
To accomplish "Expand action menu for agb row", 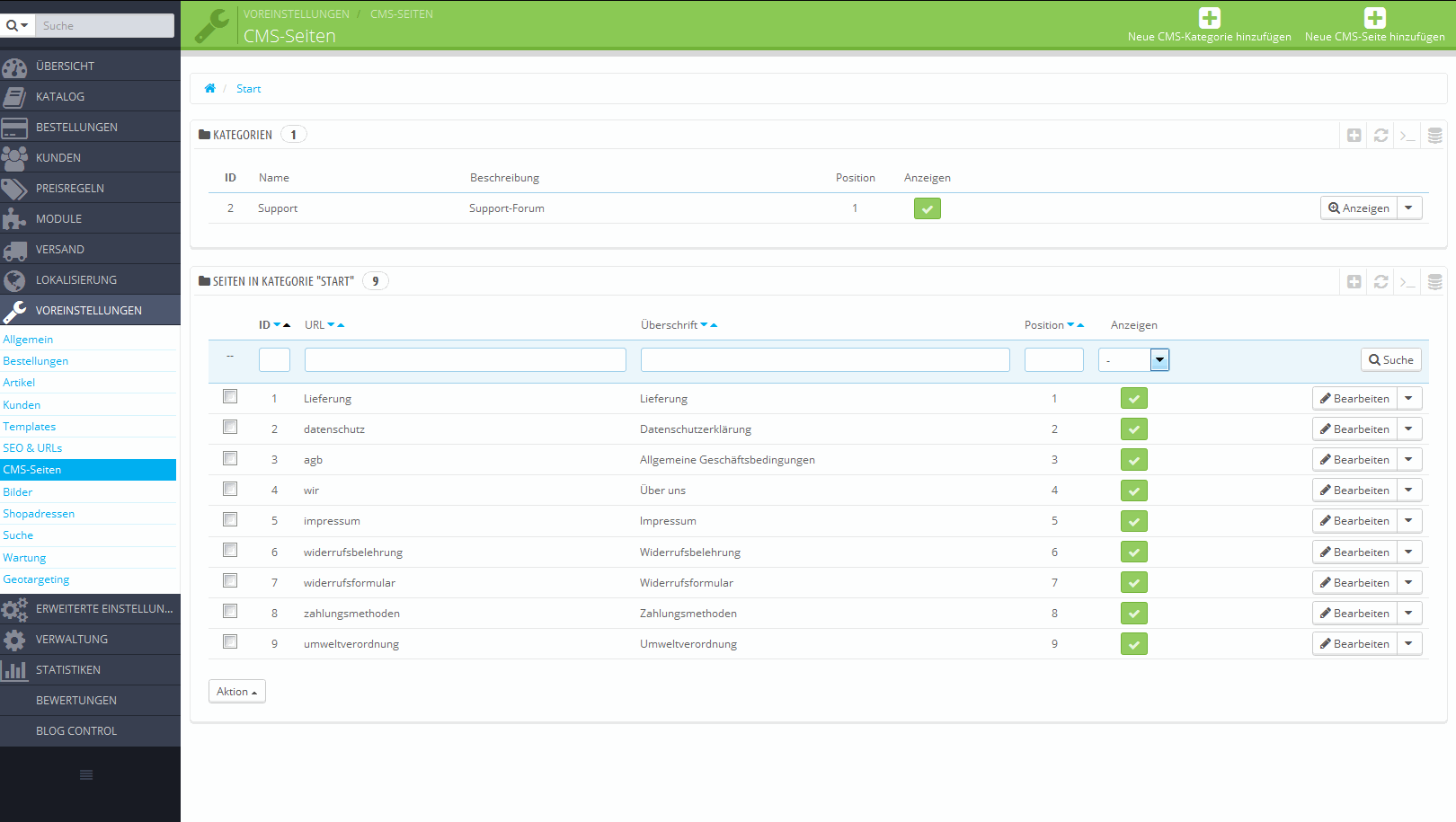I will 1409,460.
